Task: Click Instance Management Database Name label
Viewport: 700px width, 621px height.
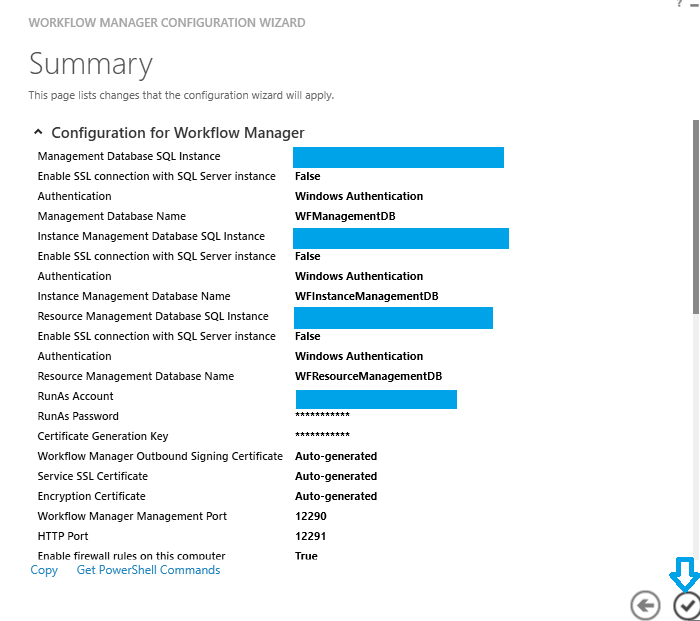Action: (x=134, y=296)
